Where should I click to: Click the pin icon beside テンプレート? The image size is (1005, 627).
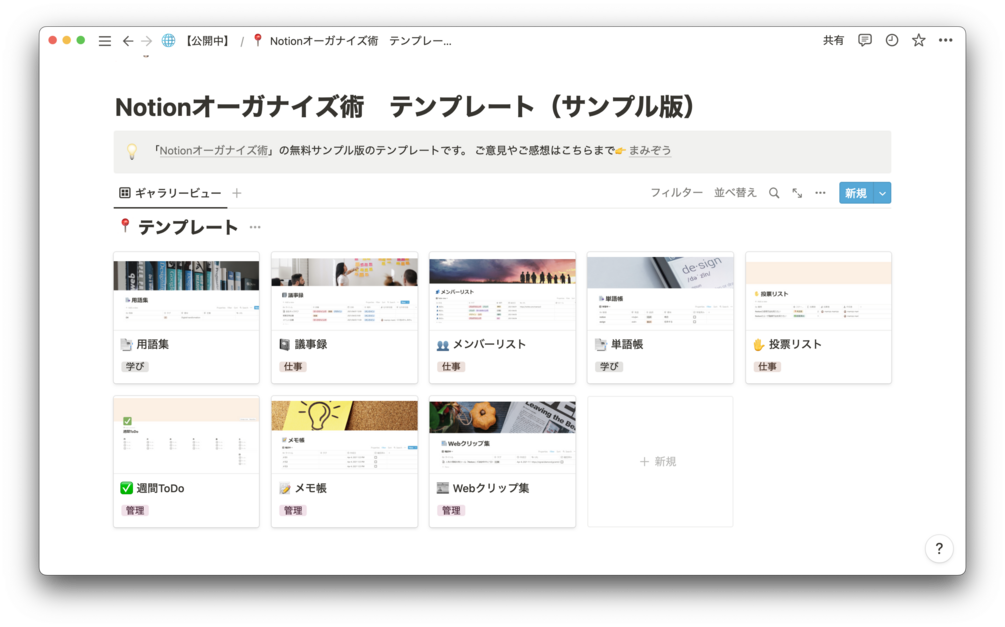pos(125,226)
